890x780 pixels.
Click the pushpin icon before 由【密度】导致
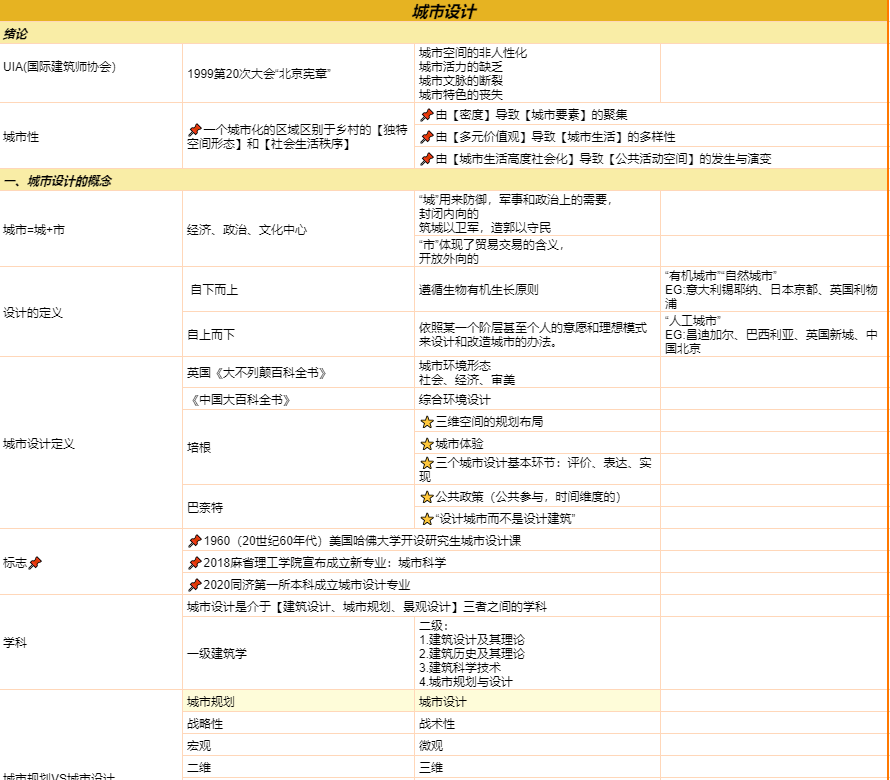point(426,114)
